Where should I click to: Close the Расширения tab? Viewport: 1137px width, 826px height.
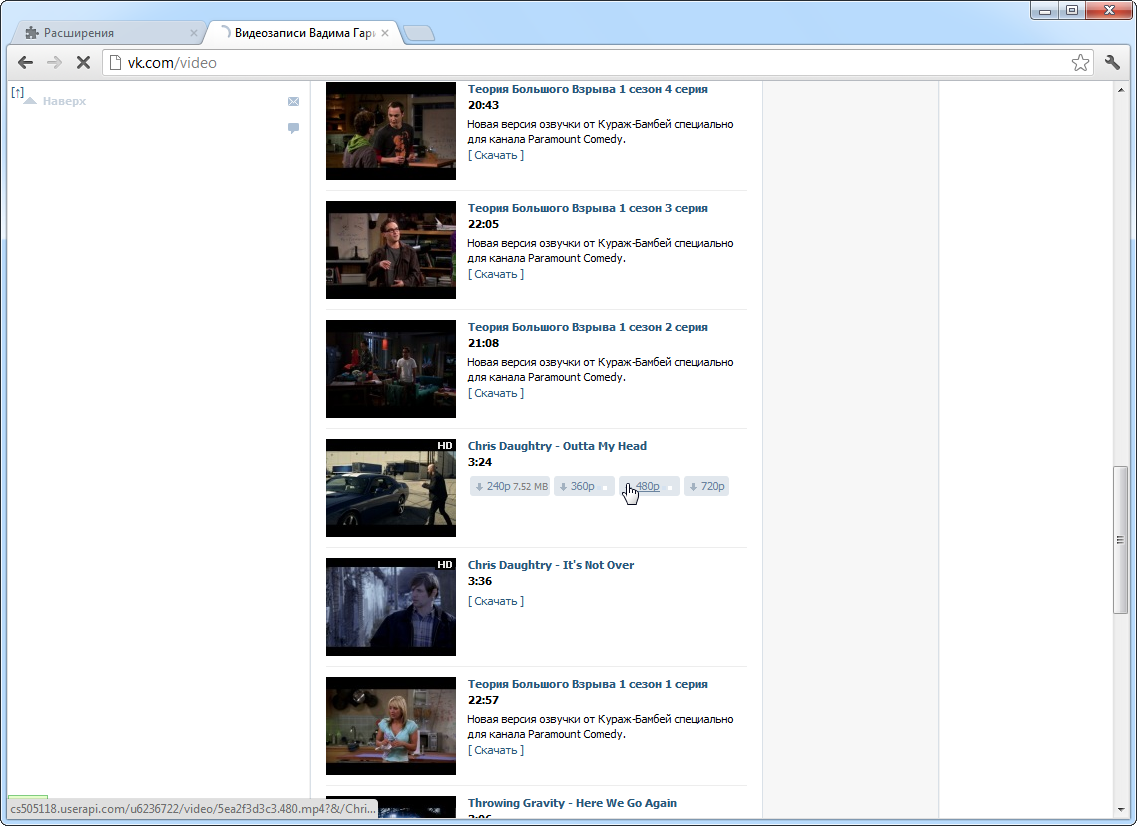[194, 33]
